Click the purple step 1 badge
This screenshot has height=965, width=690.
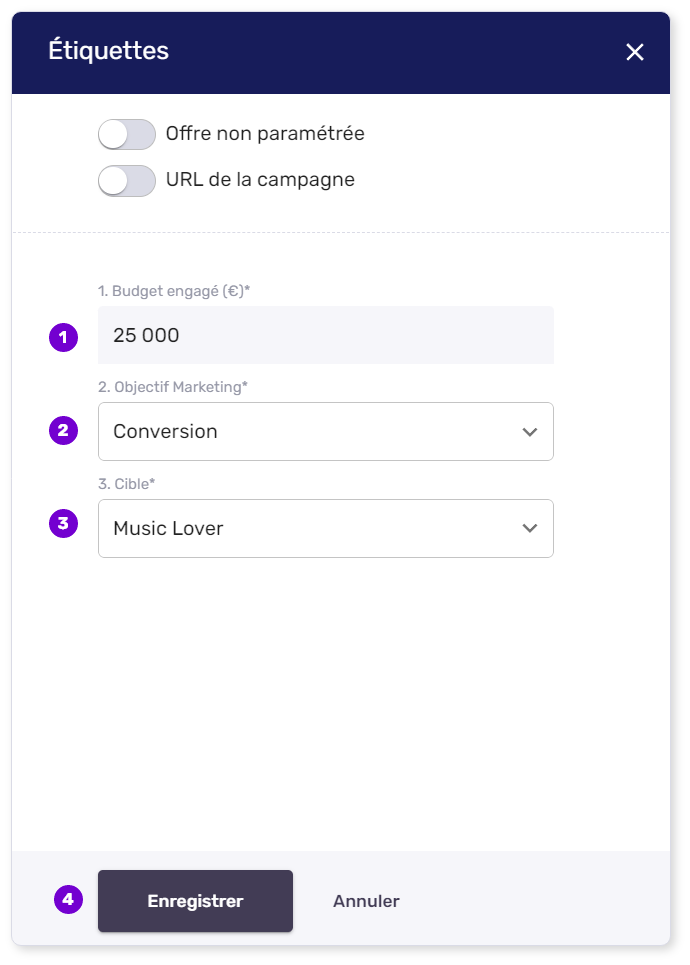click(x=63, y=337)
